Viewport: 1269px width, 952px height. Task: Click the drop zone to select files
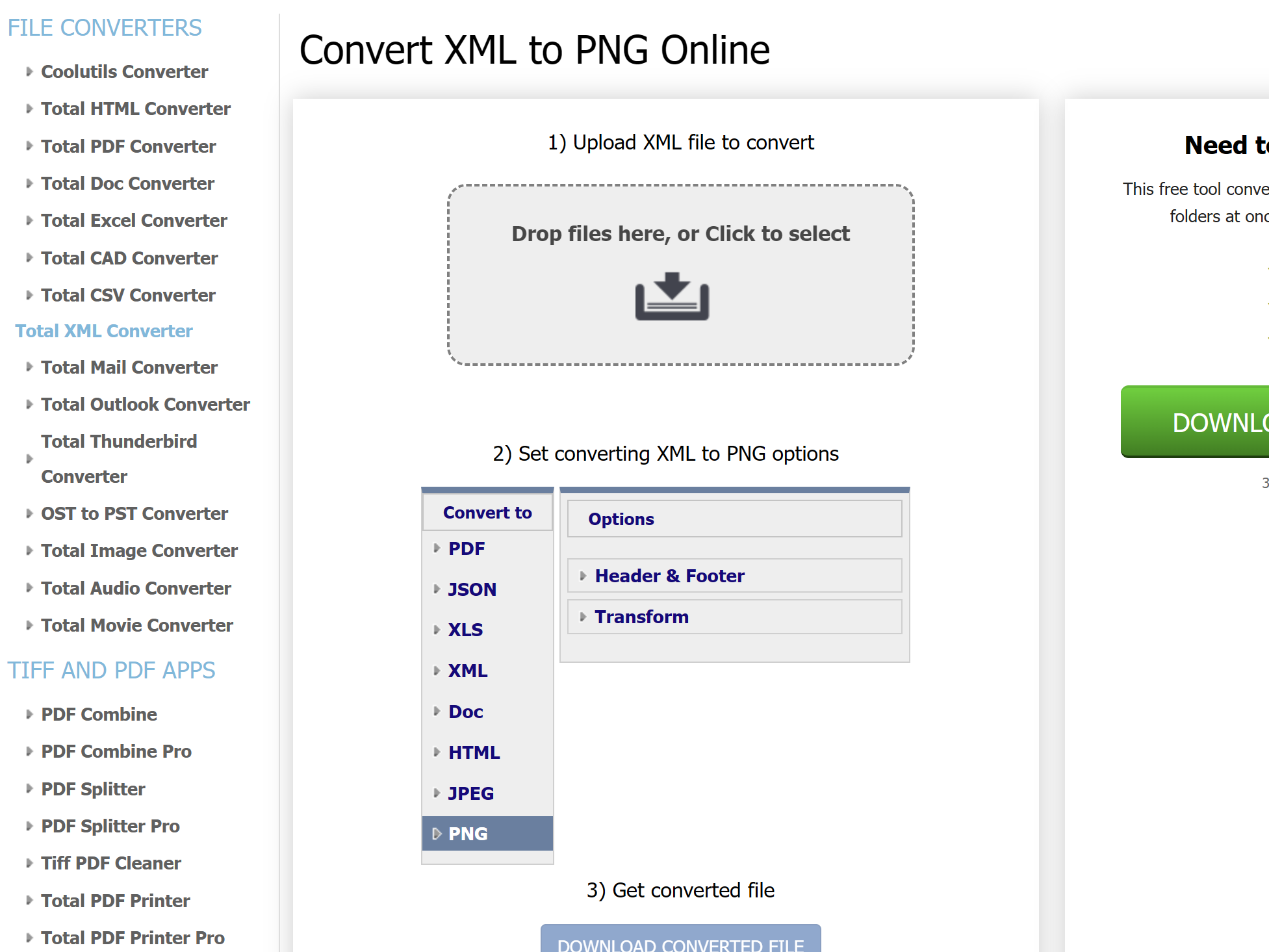[681, 275]
